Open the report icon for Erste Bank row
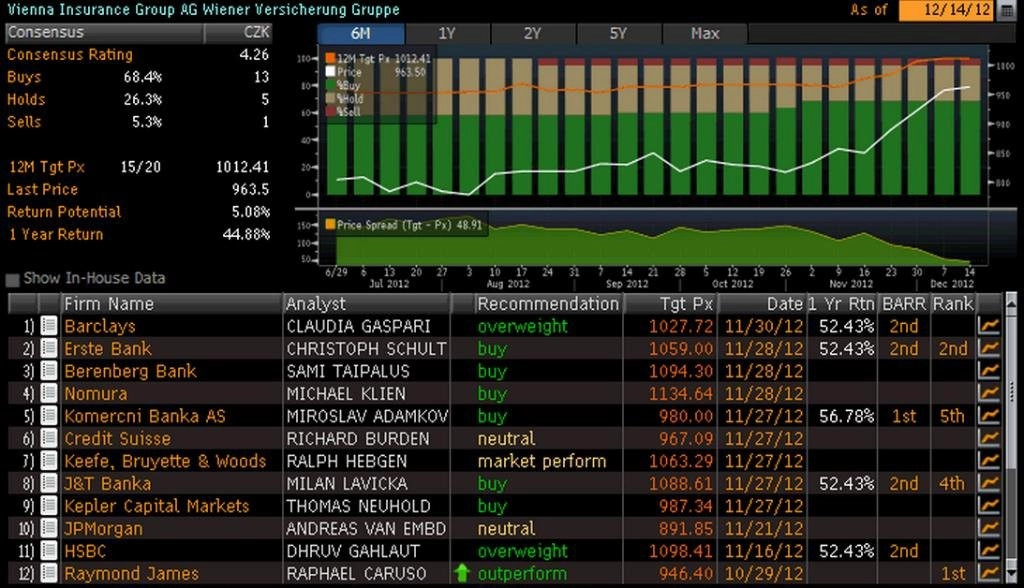Viewport: 1024px width, 588px height. [49, 348]
